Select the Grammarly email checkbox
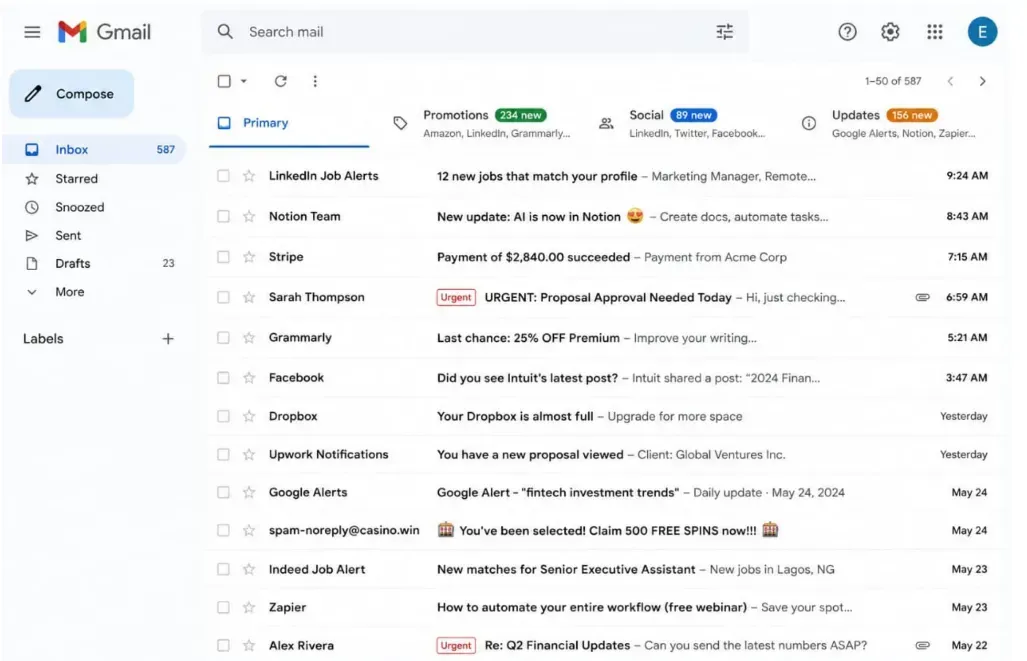Viewport: 1027px width, 661px height. point(223,337)
